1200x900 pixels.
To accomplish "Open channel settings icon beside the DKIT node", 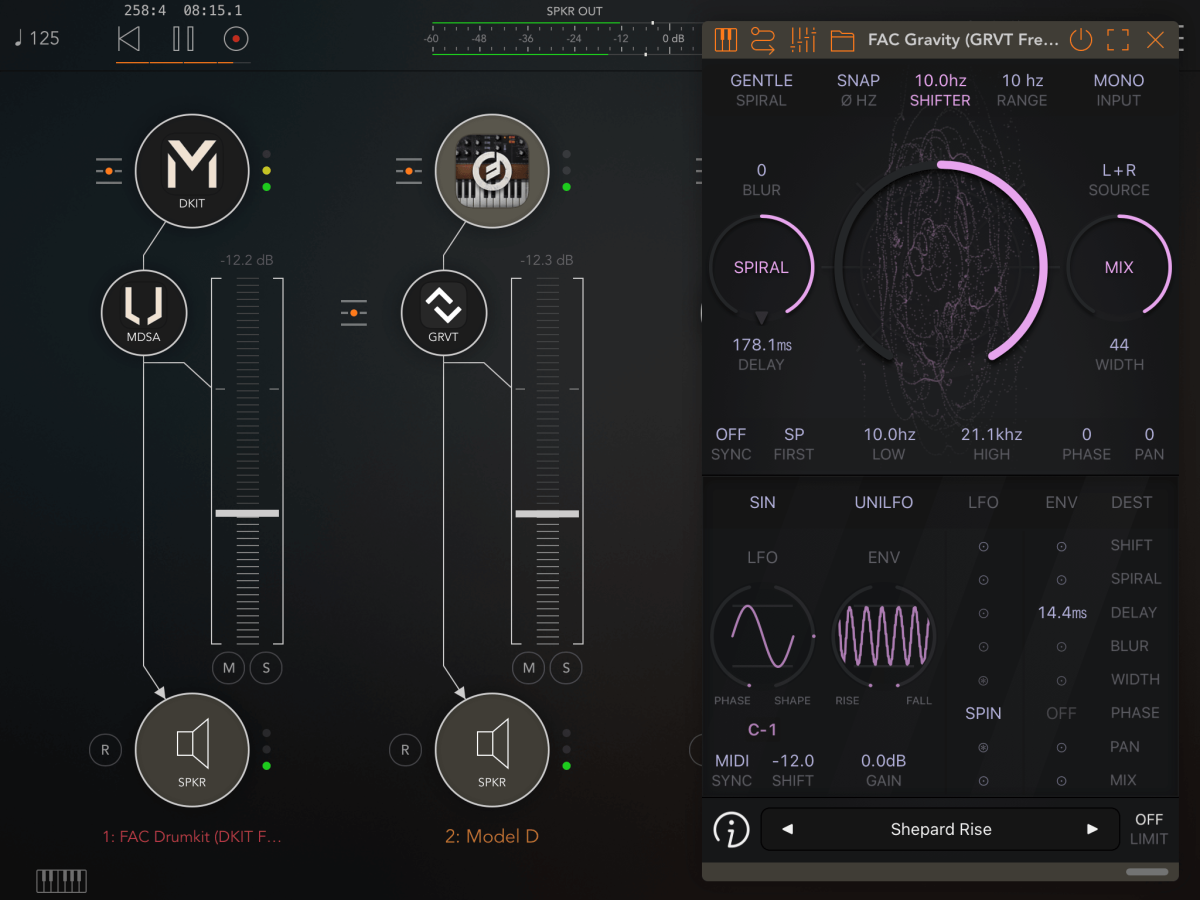I will point(108,171).
